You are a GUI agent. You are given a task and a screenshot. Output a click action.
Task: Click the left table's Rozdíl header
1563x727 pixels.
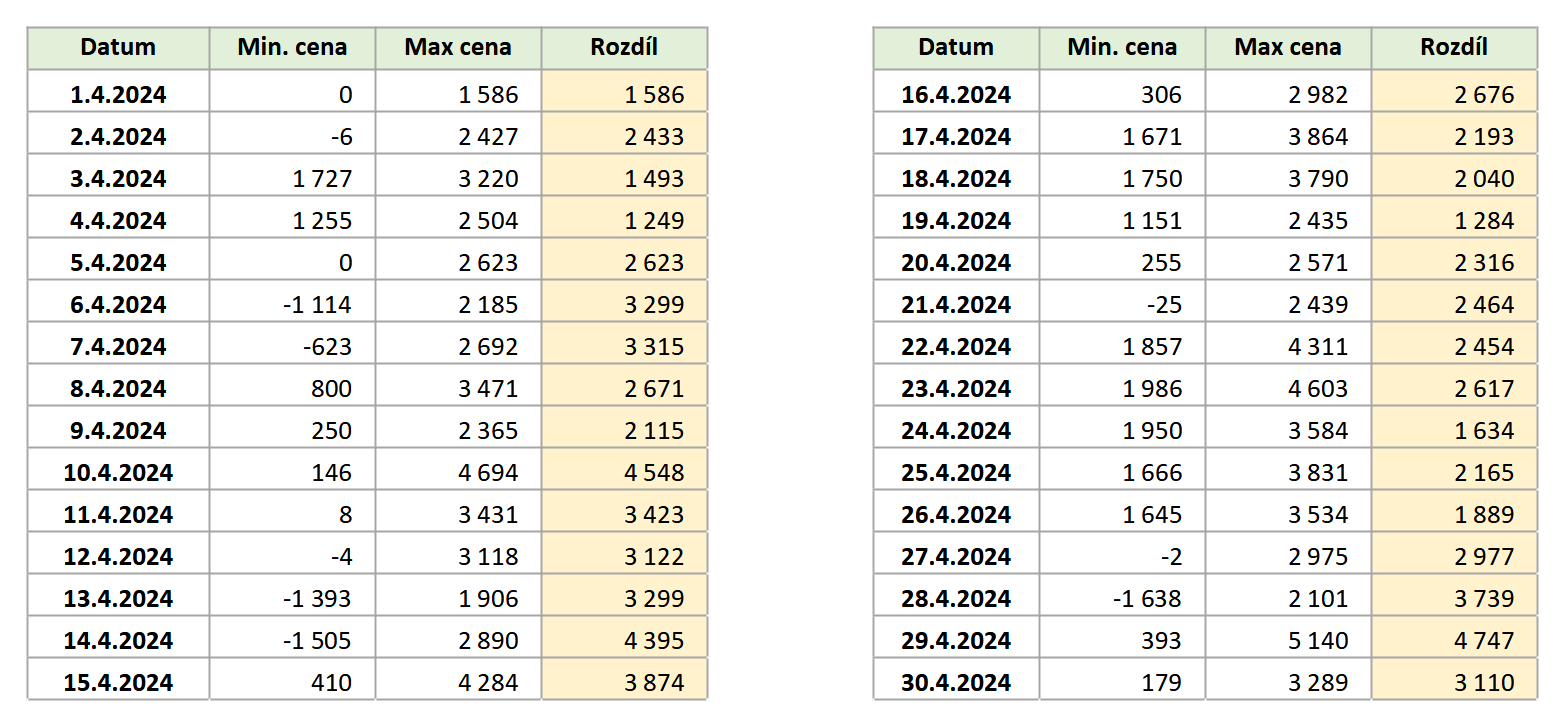pos(624,47)
